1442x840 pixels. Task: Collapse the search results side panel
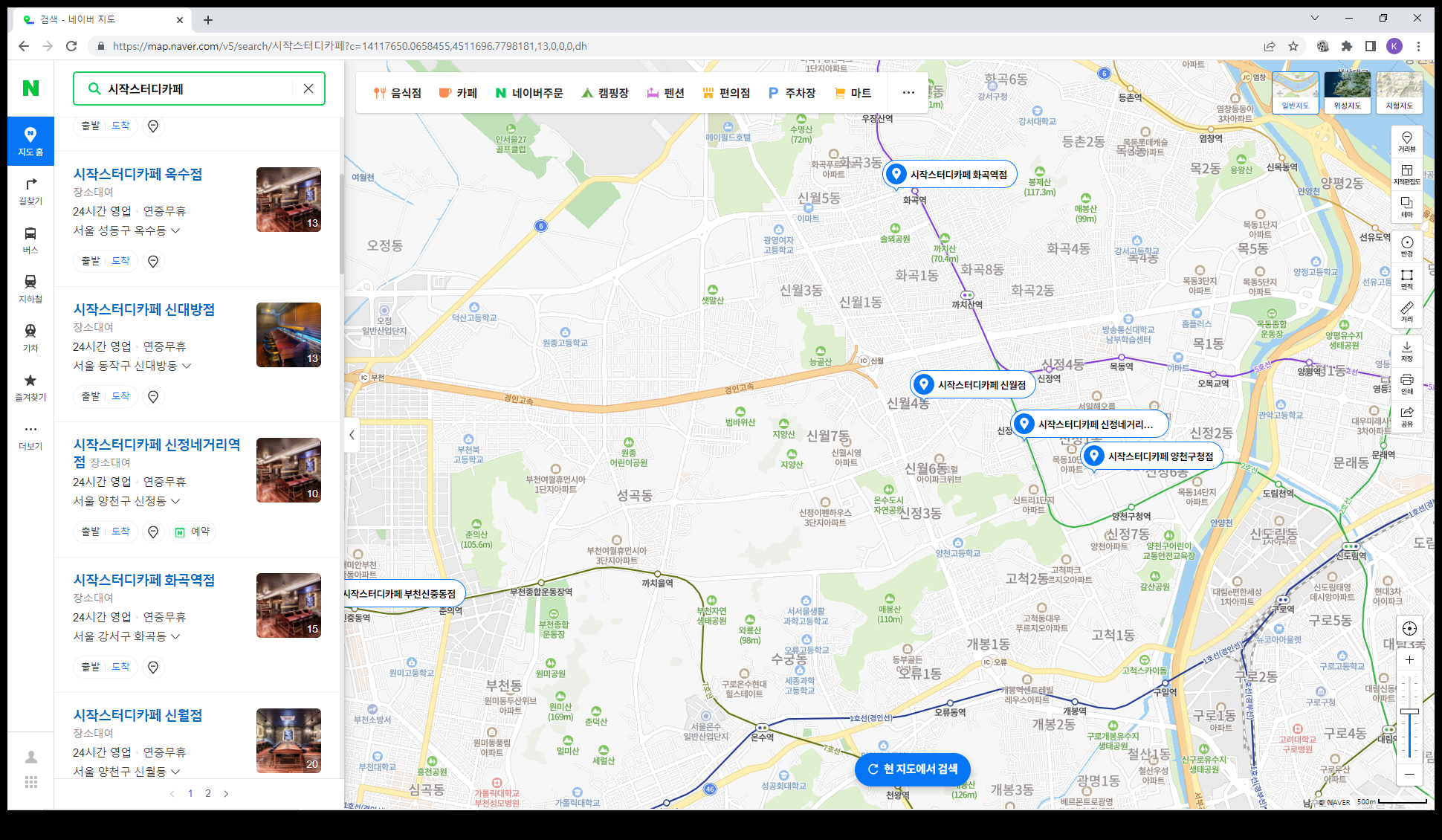pyautogui.click(x=352, y=436)
